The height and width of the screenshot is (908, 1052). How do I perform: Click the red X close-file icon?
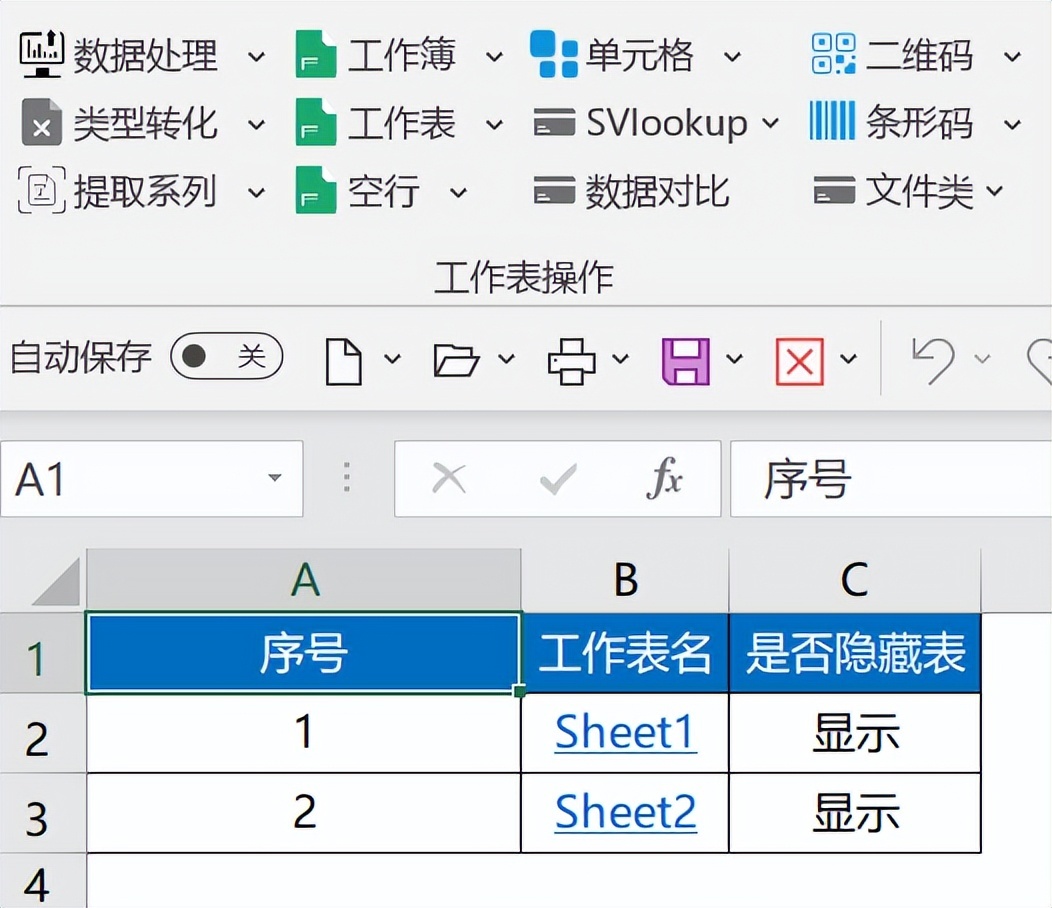point(799,360)
